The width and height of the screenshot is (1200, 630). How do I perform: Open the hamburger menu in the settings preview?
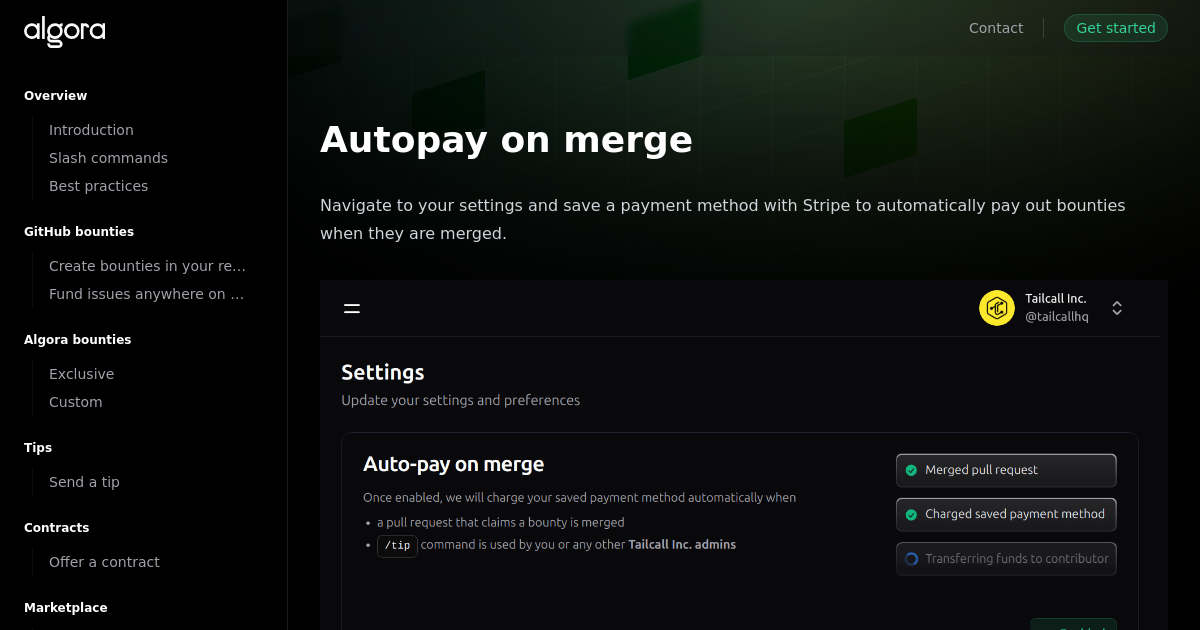[352, 308]
